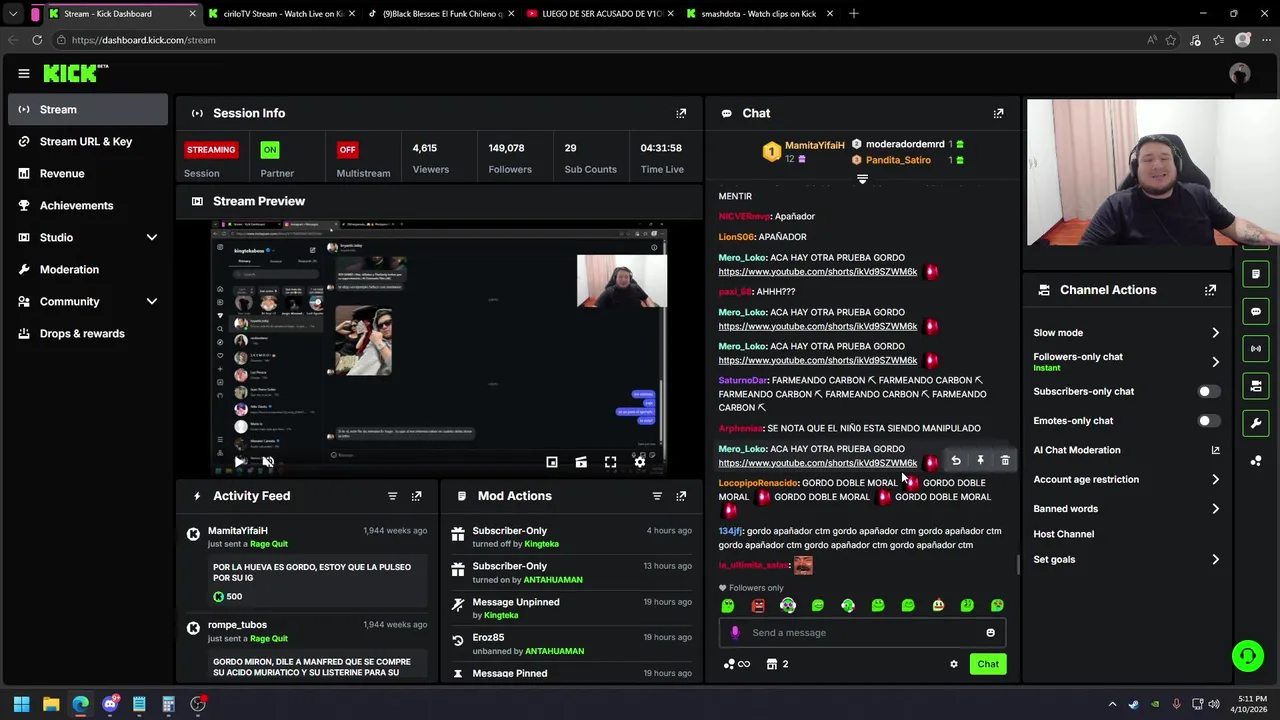1280x720 pixels.
Task: Pop out the Activity Feed panel
Action: point(417,496)
